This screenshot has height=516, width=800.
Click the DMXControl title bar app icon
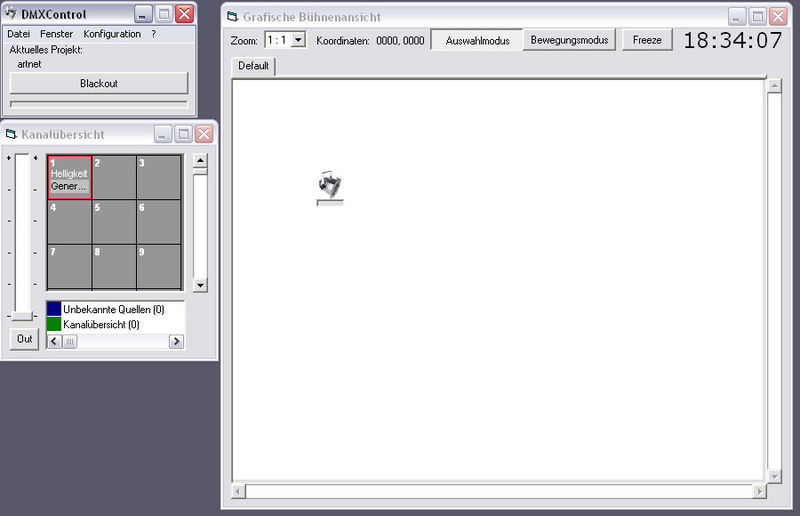pos(11,14)
